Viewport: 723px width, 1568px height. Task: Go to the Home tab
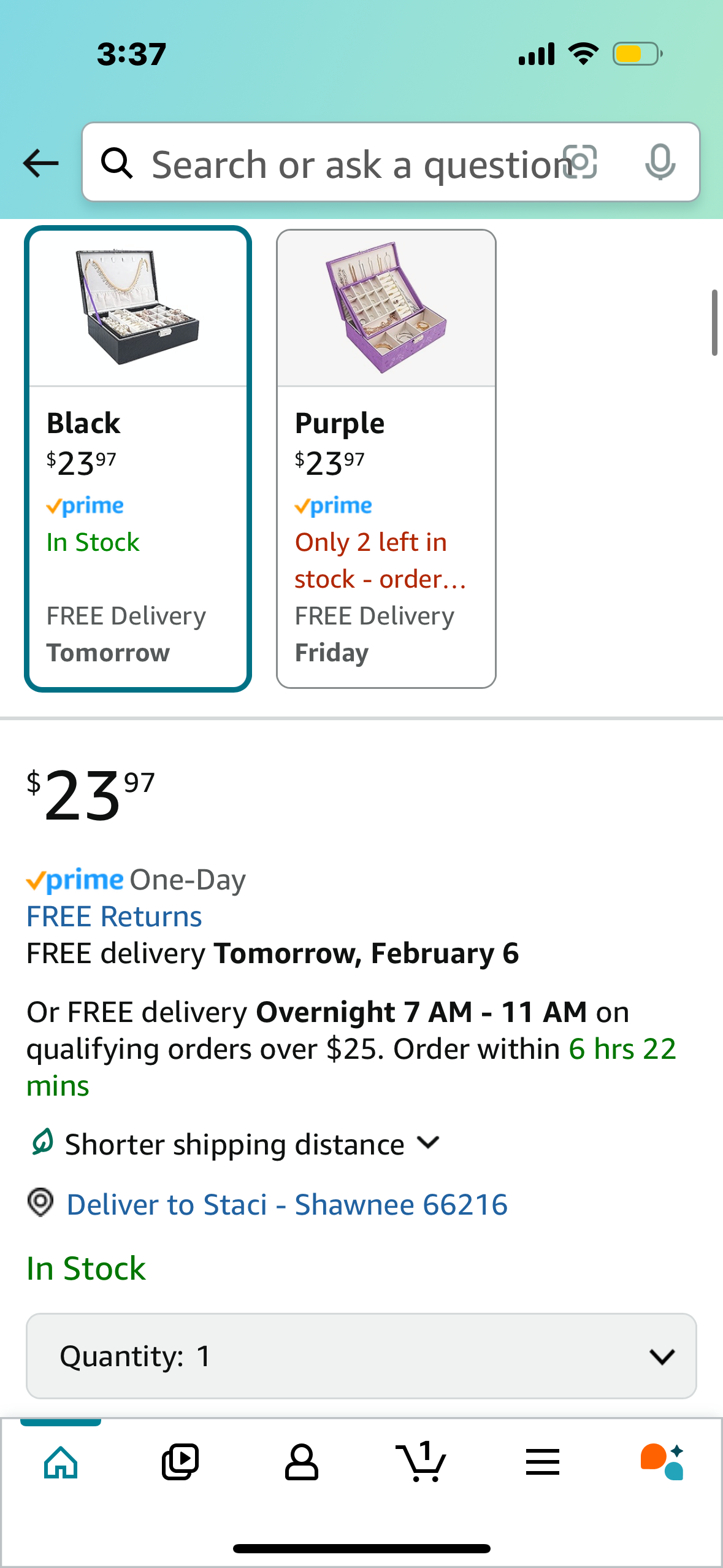coord(61,1462)
